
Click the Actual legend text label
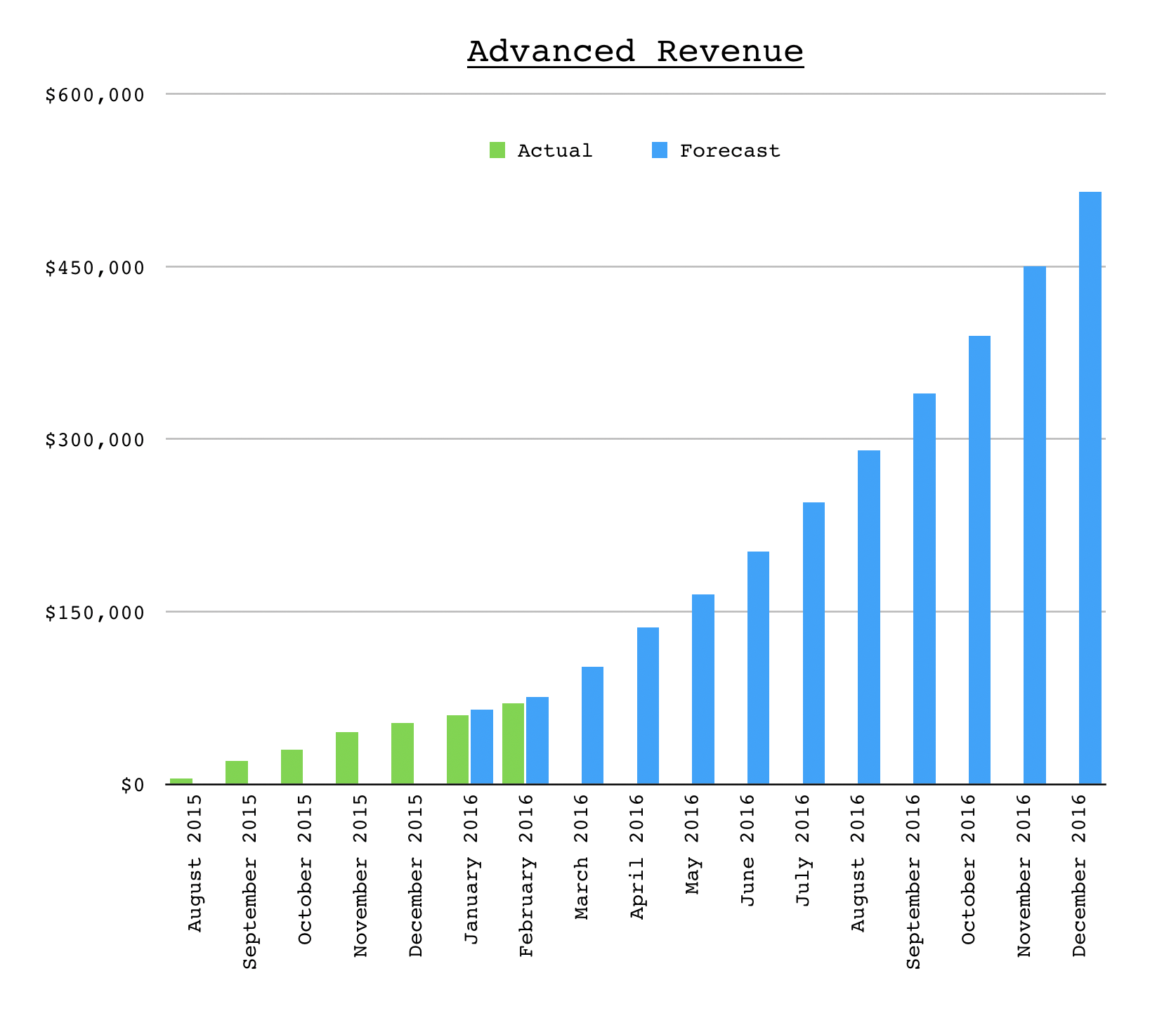[x=554, y=150]
